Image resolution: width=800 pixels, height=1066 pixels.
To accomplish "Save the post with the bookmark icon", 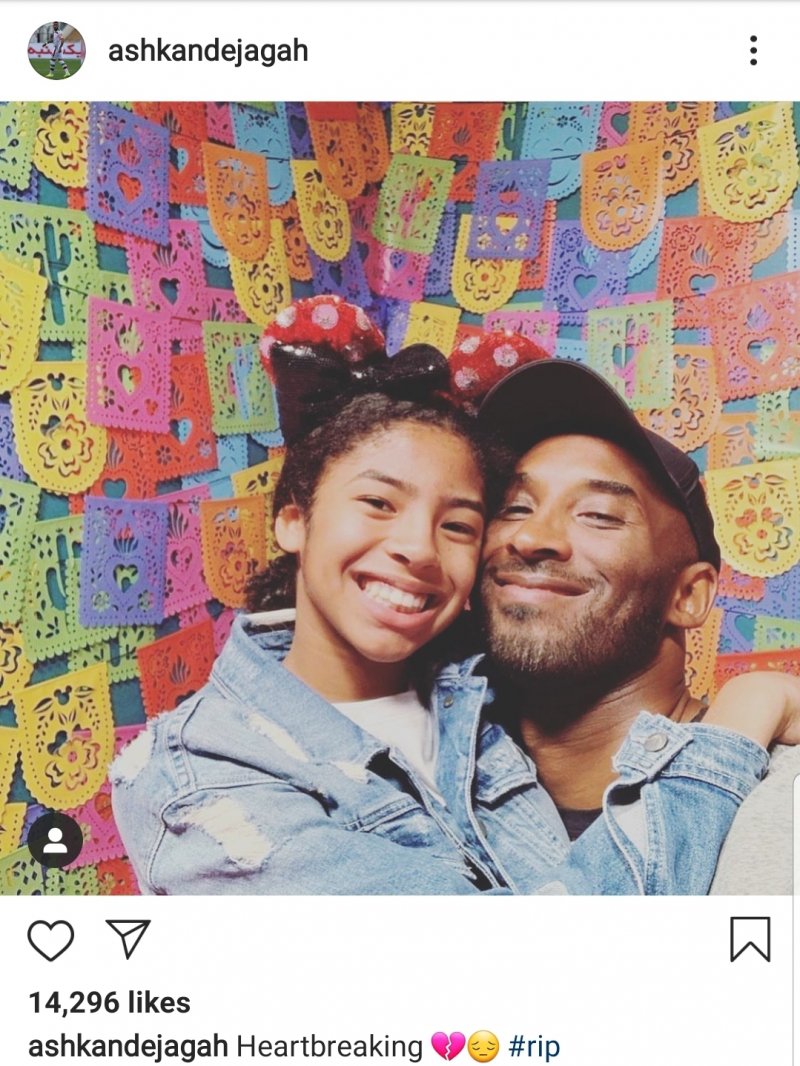I will pos(750,940).
